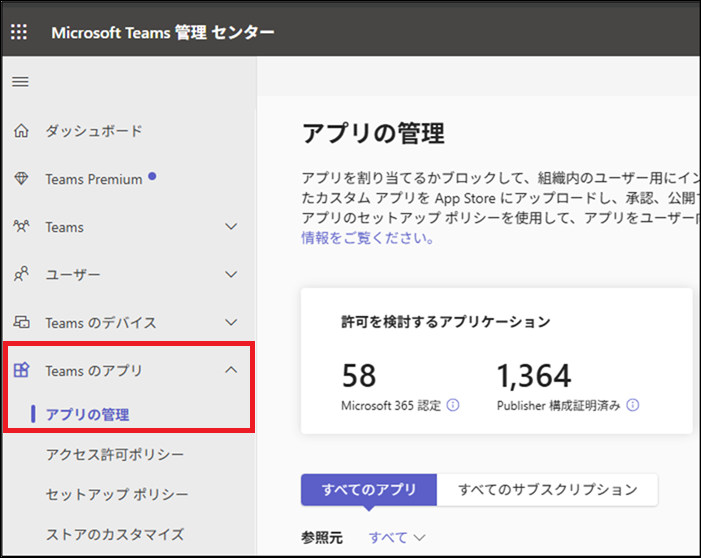Viewport: 701px width, 558px height.
Task: Click the Dashboard home icon
Action: coord(21,131)
